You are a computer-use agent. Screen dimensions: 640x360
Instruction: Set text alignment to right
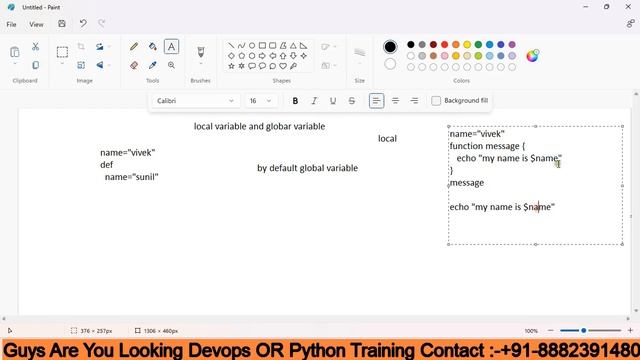point(414,101)
